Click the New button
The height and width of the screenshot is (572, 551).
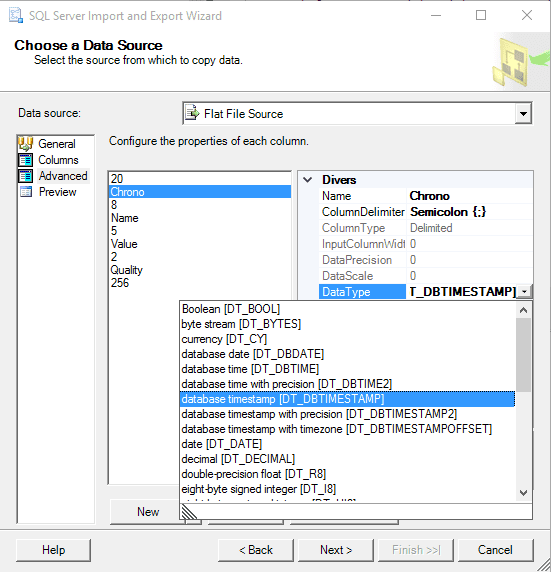point(148,511)
